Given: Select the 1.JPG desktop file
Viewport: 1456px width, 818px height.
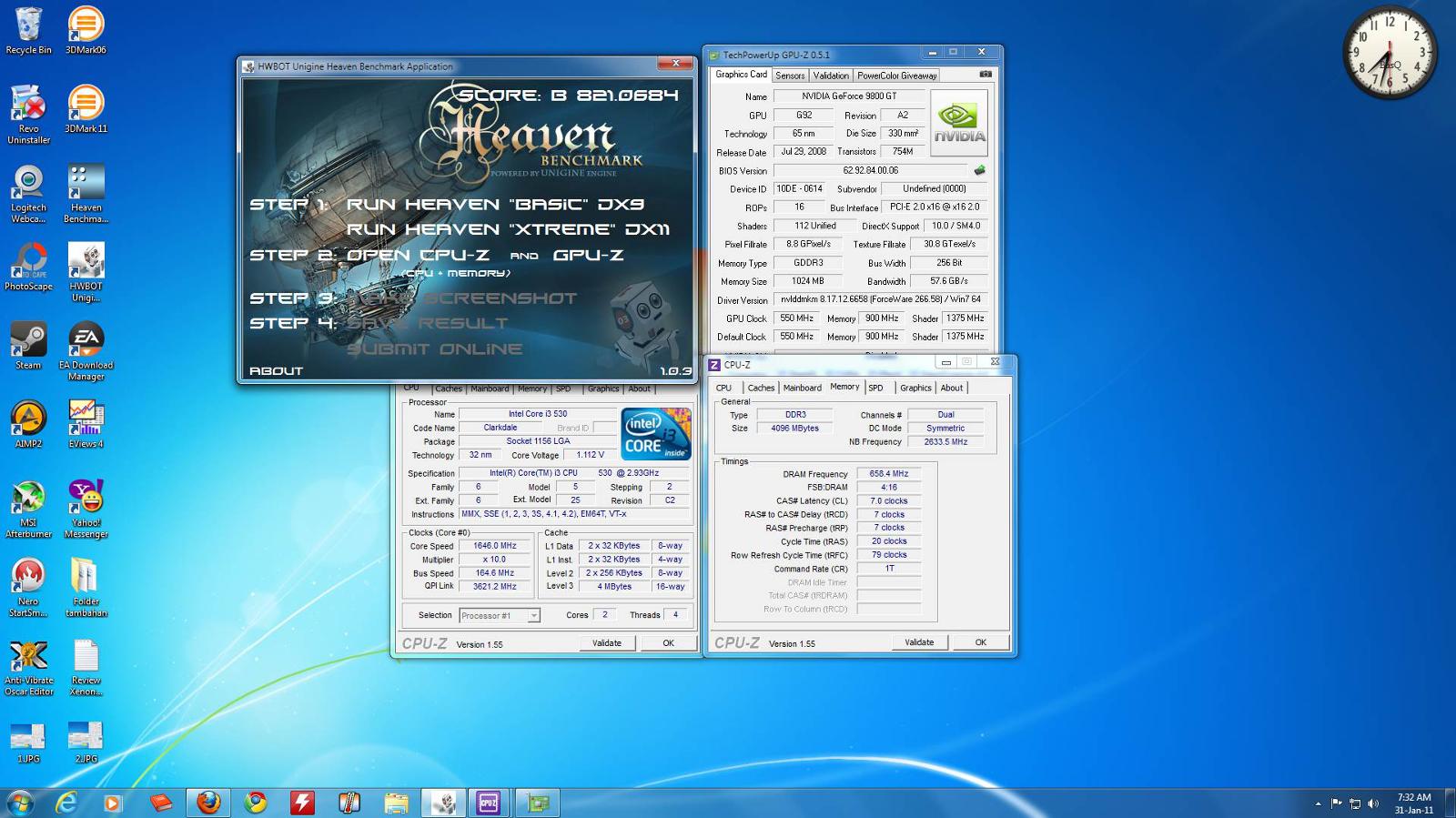Looking at the screenshot, I should point(28,741).
